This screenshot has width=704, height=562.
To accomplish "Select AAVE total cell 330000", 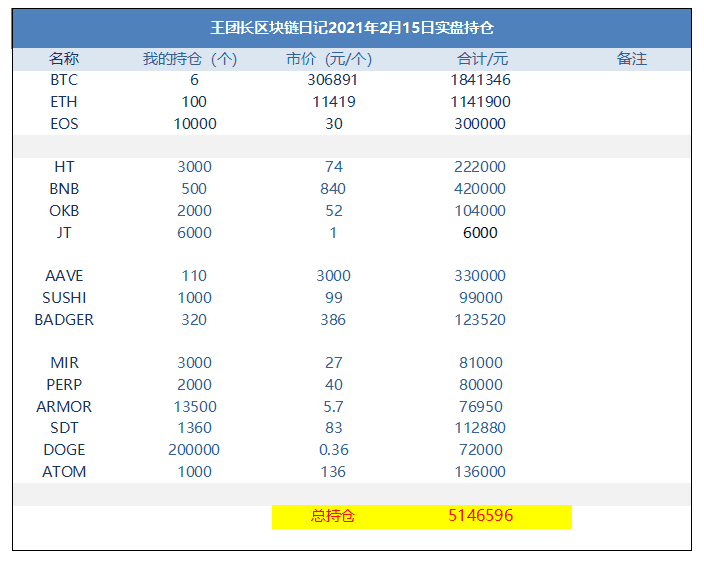I will [480, 276].
